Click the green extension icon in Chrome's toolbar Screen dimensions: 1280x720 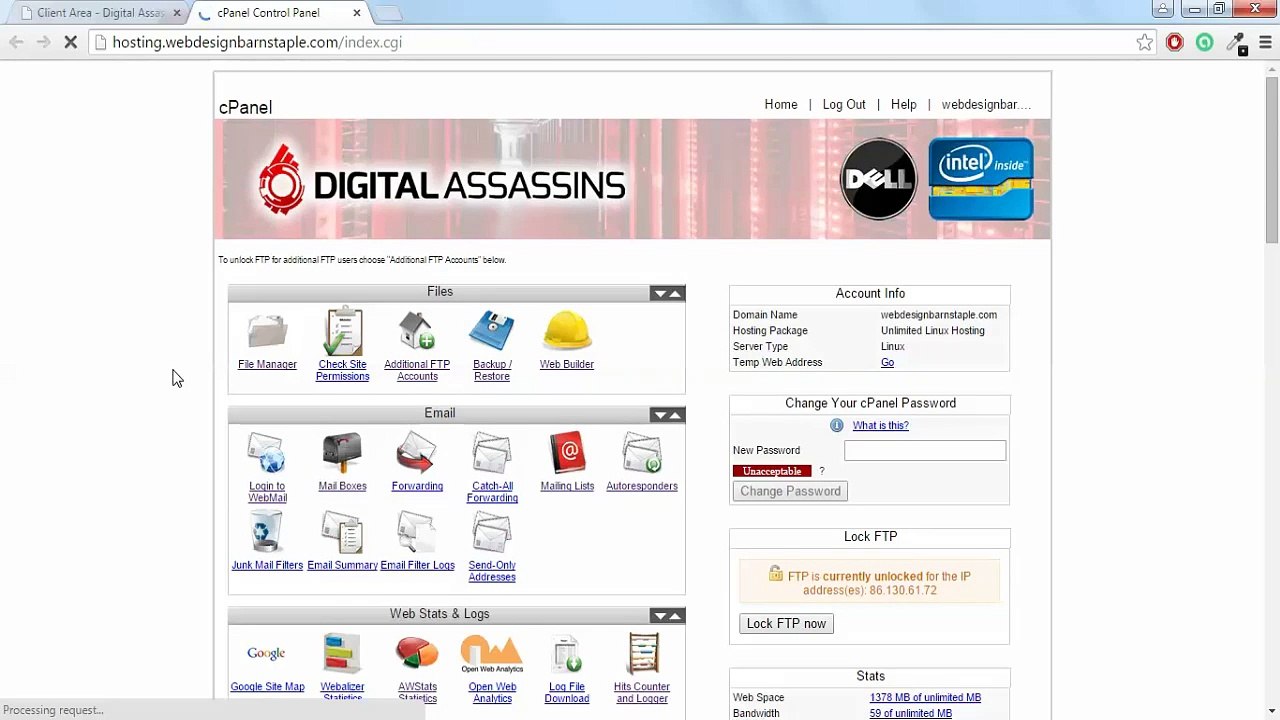tap(1205, 42)
